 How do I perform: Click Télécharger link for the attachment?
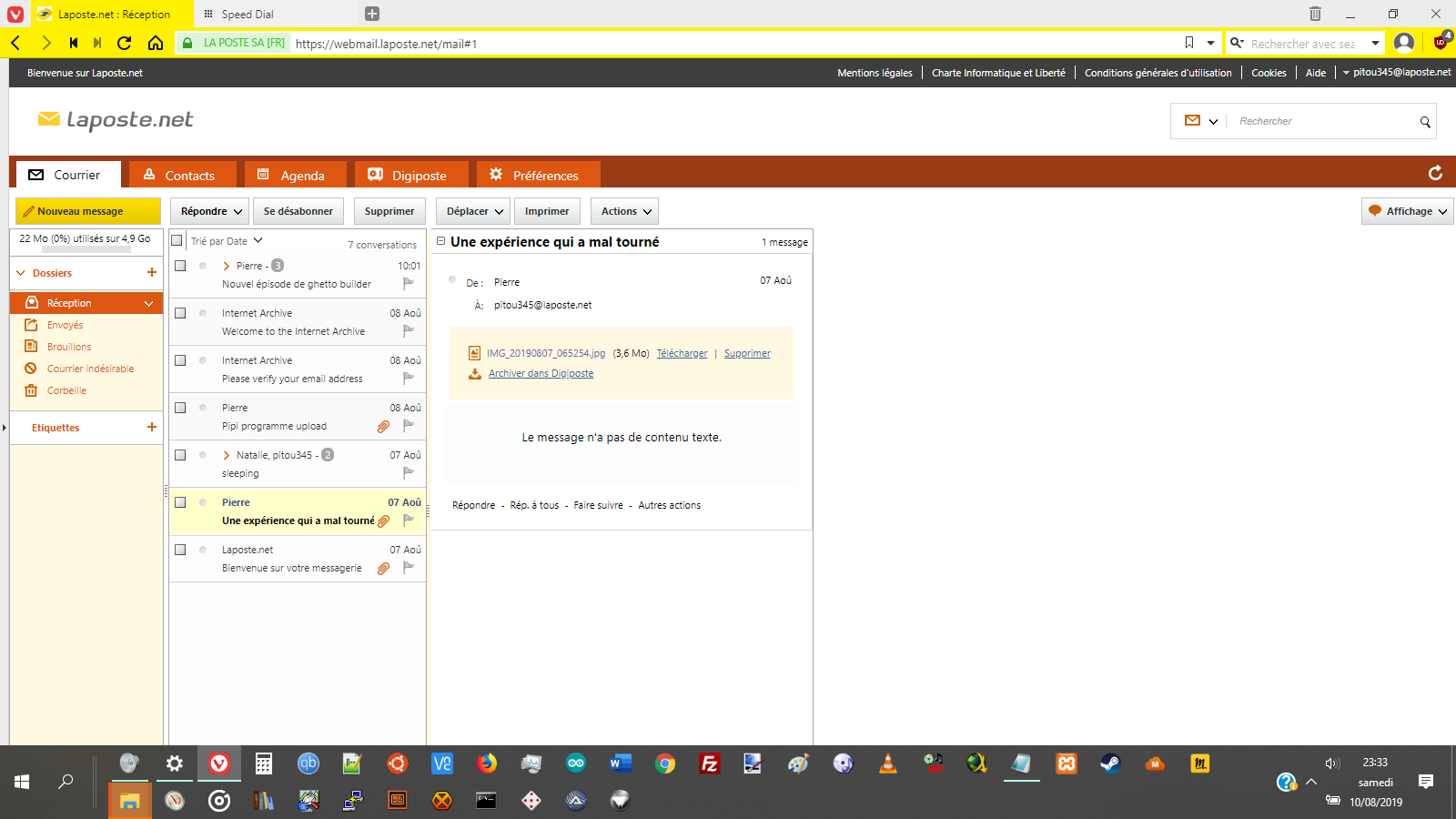click(x=682, y=353)
